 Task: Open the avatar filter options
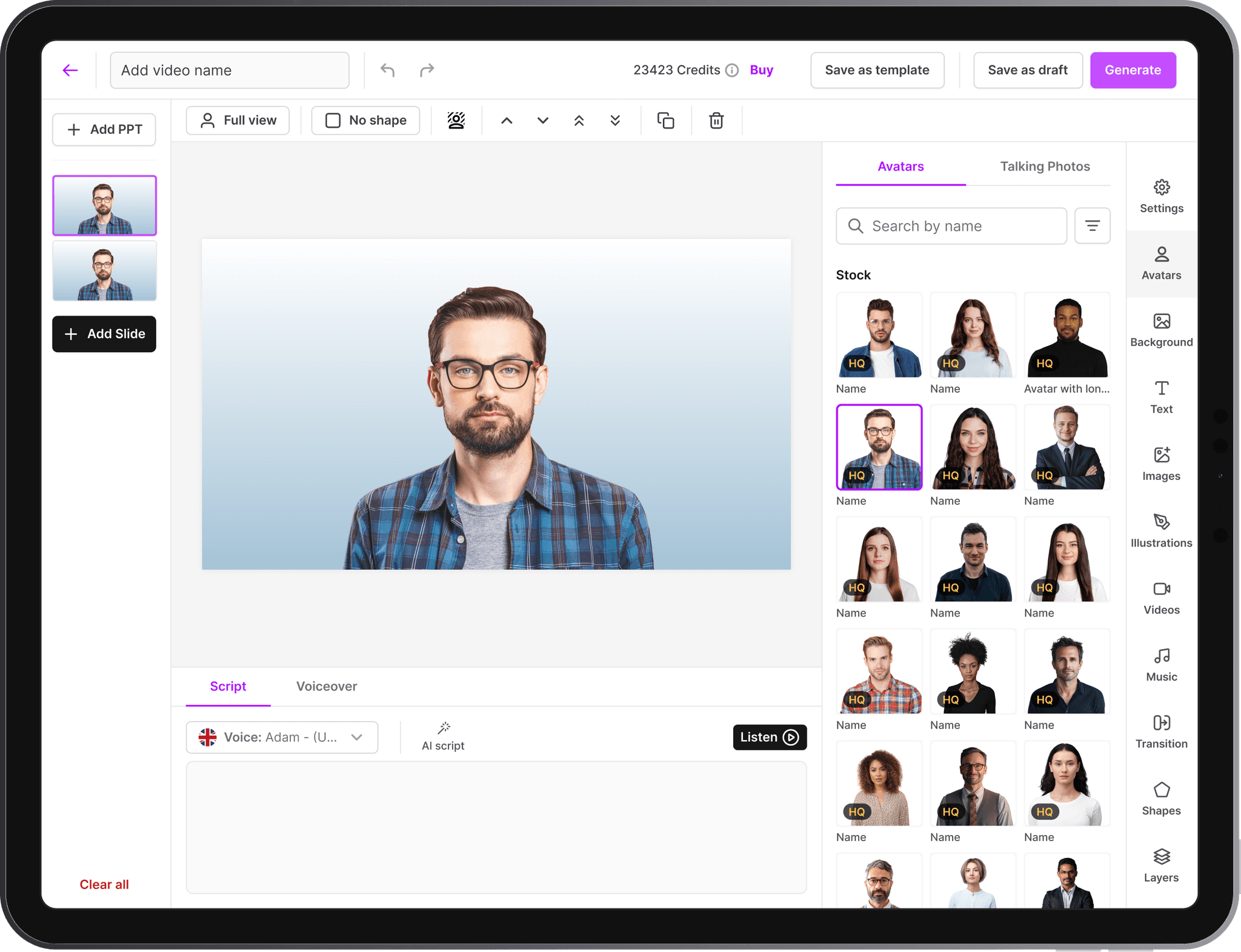(x=1092, y=226)
